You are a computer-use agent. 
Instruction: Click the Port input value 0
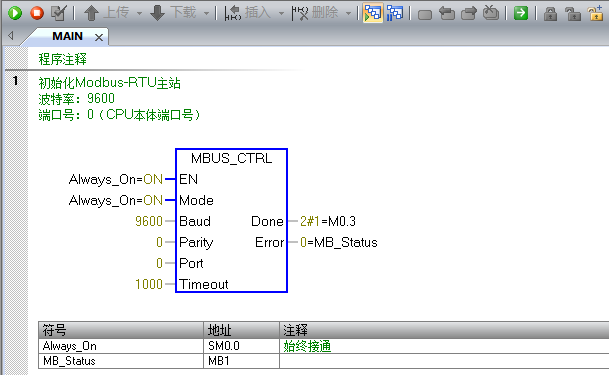click(159, 263)
